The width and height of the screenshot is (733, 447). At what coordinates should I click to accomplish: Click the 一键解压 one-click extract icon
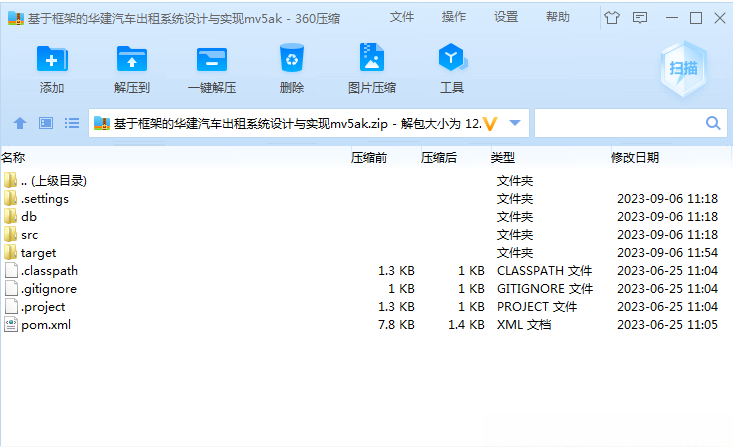(x=212, y=59)
